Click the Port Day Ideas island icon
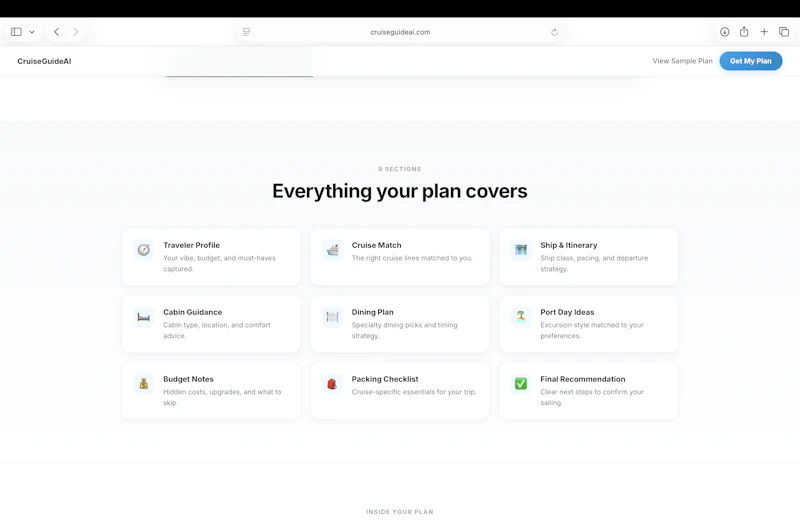 pyautogui.click(x=521, y=317)
